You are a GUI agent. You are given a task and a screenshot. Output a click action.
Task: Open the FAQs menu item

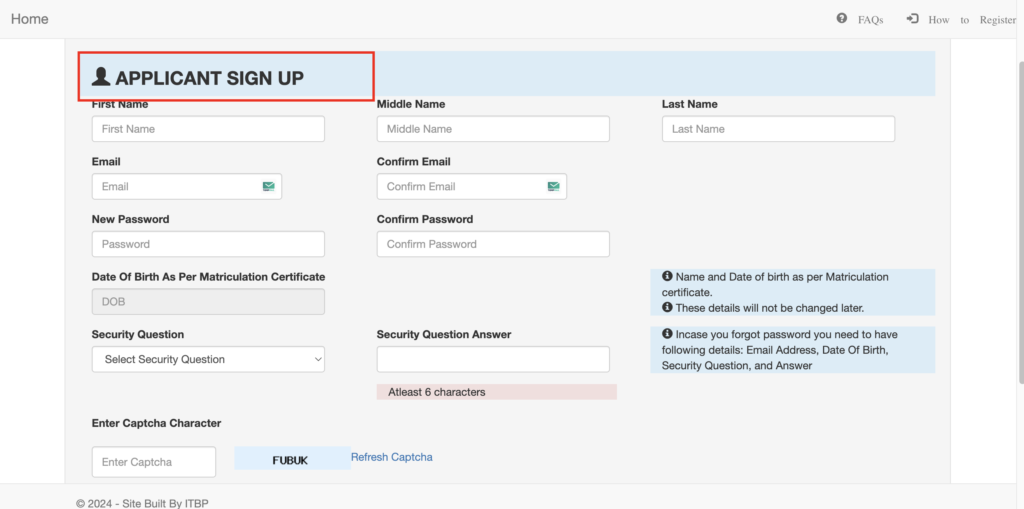point(871,20)
